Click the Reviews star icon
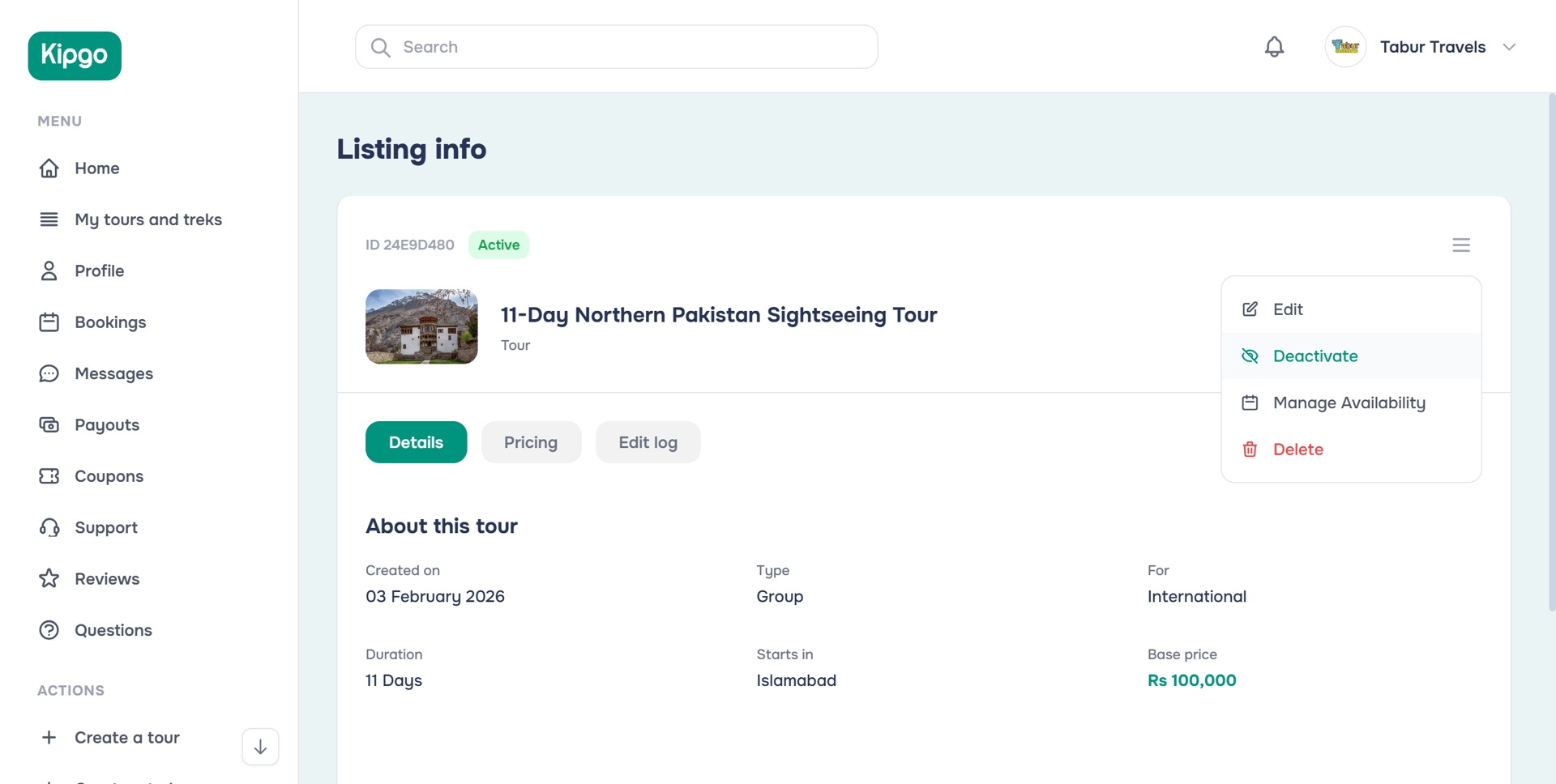1556x784 pixels. (x=49, y=578)
